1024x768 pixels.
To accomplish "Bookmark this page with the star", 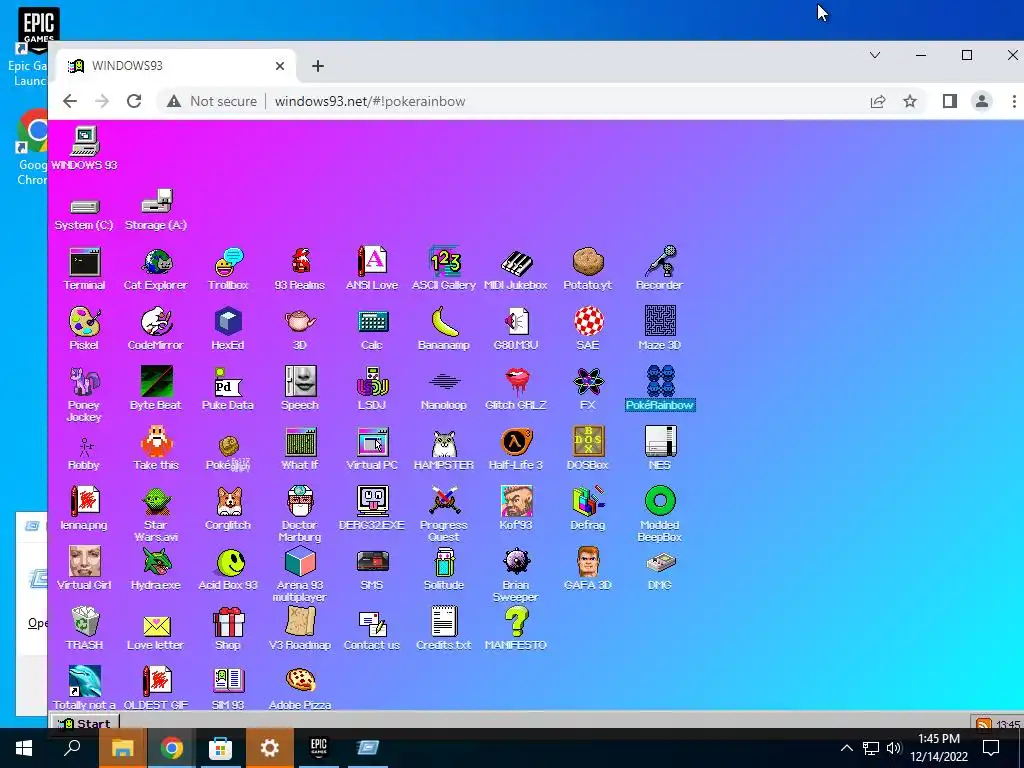I will point(910,101).
